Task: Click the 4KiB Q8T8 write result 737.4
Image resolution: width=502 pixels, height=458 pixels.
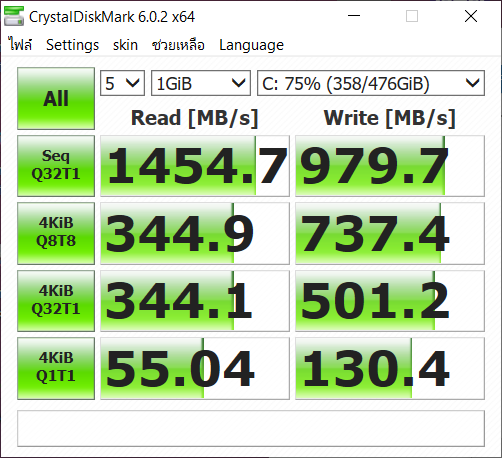Action: click(x=390, y=233)
